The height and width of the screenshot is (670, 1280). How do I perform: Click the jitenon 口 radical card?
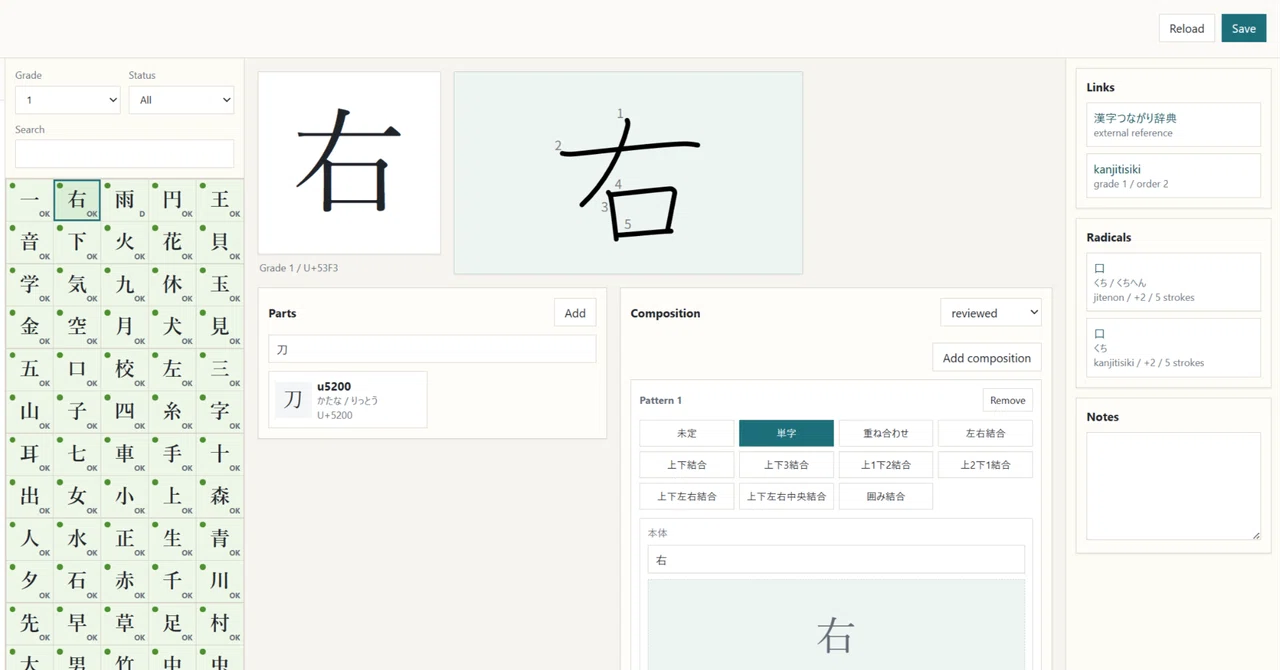[x=1173, y=282]
